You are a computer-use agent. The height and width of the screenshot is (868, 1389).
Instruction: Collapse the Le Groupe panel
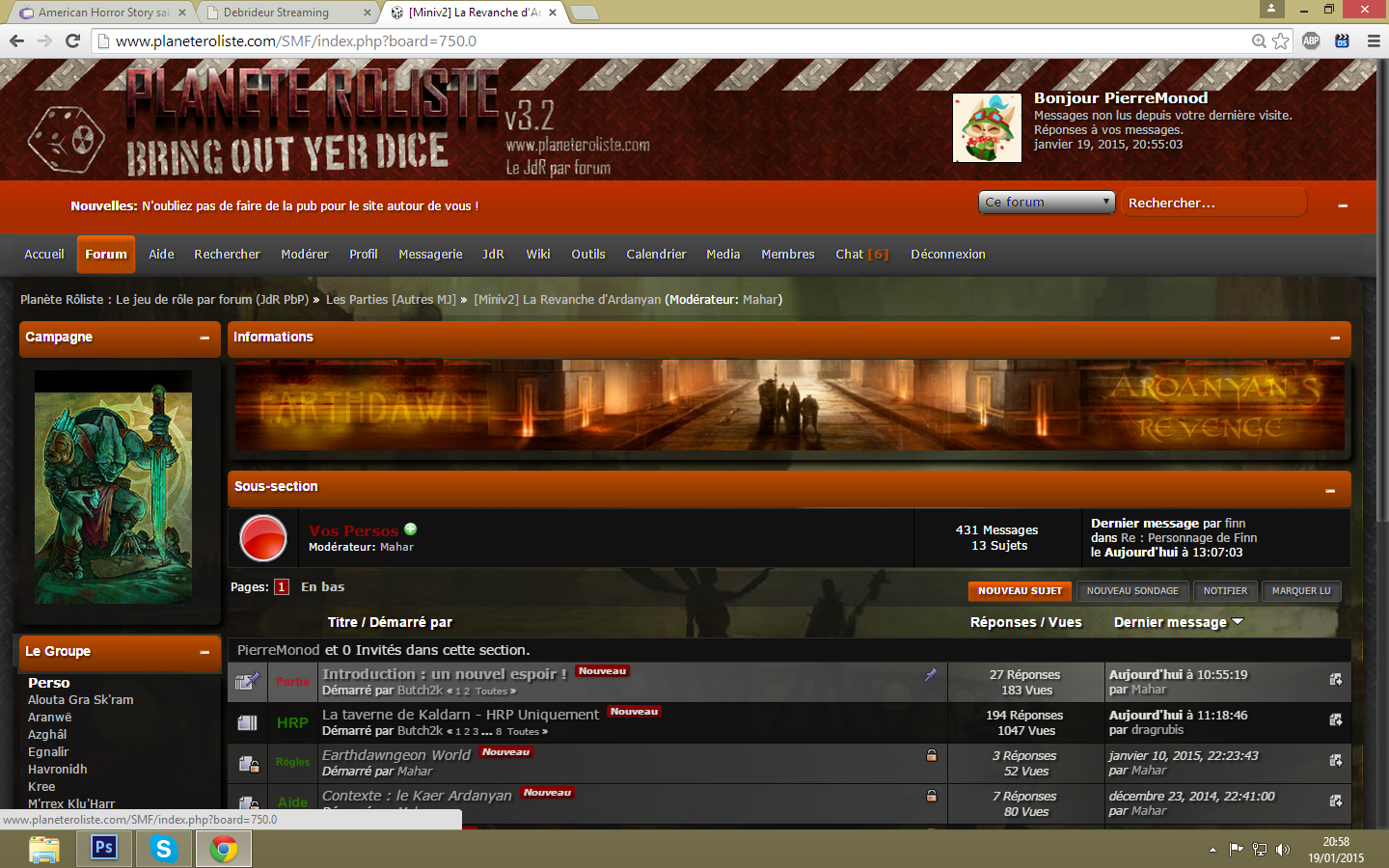[x=204, y=652]
